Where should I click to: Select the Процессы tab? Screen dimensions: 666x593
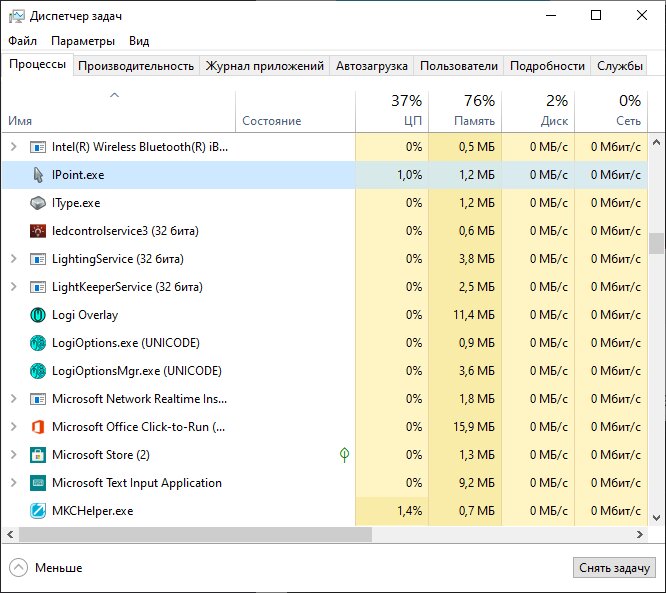click(37, 65)
